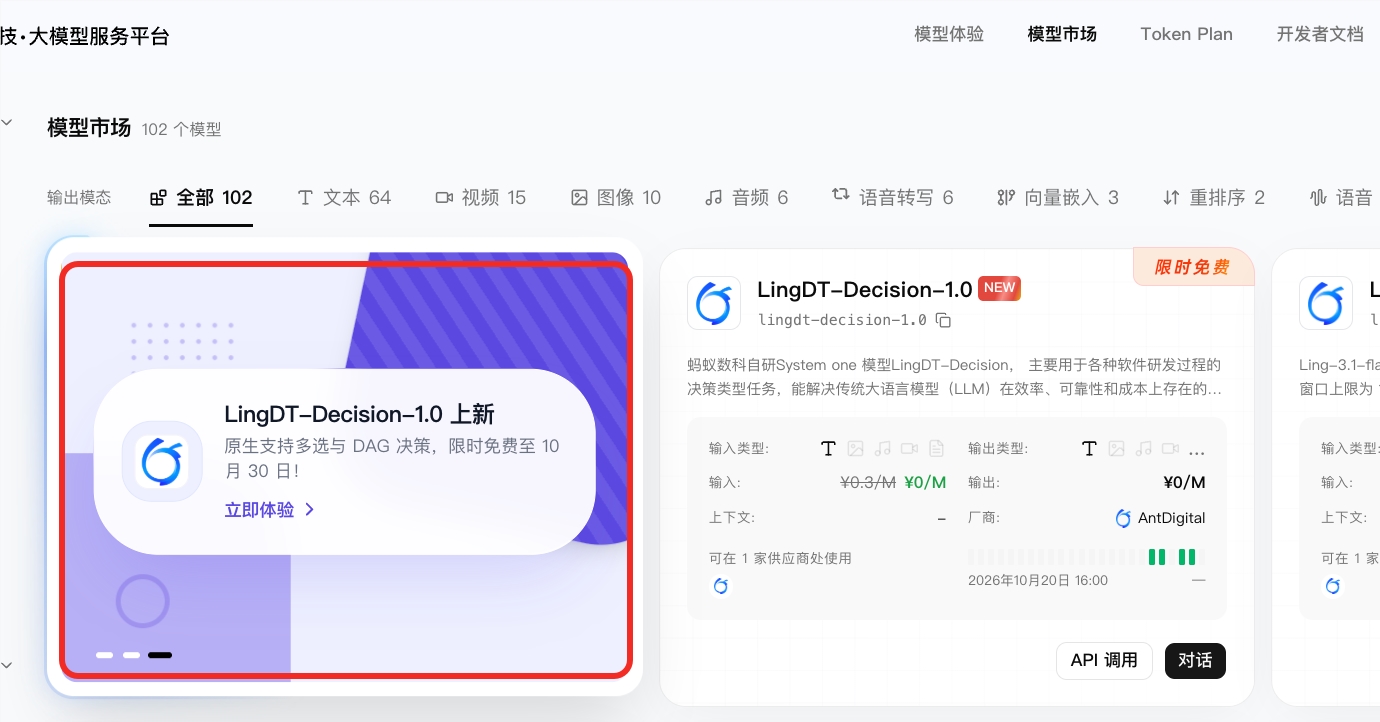Go to Token Plan page
Viewport: 1380px width, 722px height.
tap(1187, 34)
